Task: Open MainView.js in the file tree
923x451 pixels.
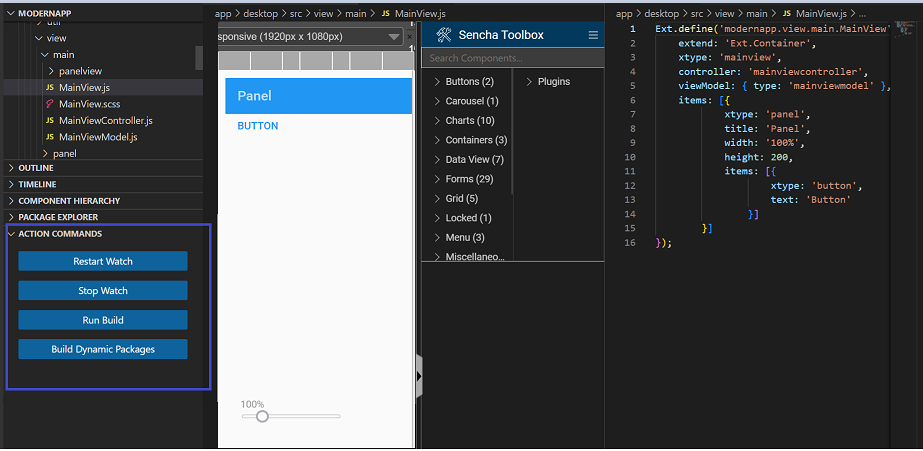Action: [x=84, y=88]
